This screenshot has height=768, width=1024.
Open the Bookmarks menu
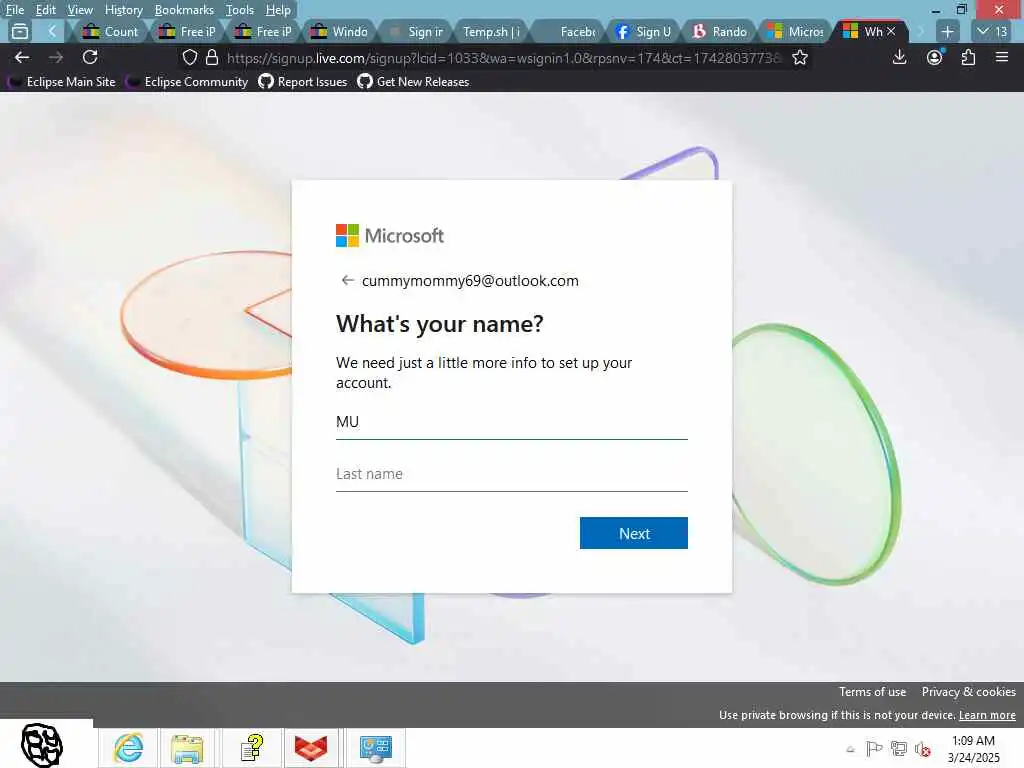tap(184, 10)
